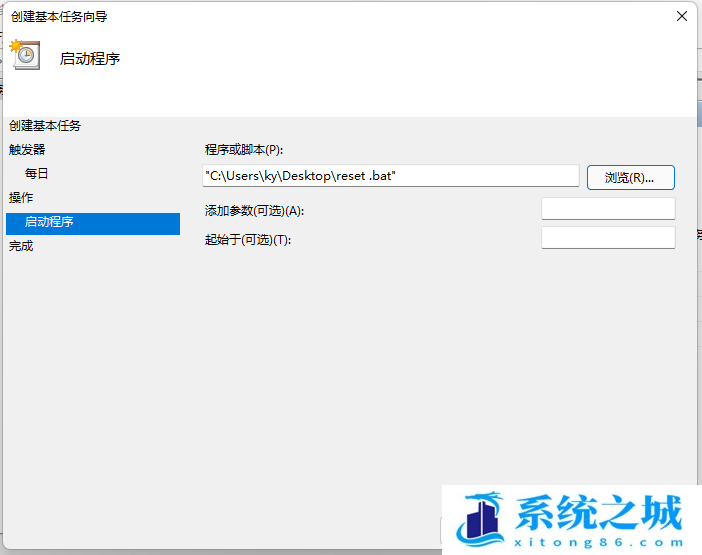Open the 操作 wizard step
This screenshot has height=555, width=702.
click(21, 198)
